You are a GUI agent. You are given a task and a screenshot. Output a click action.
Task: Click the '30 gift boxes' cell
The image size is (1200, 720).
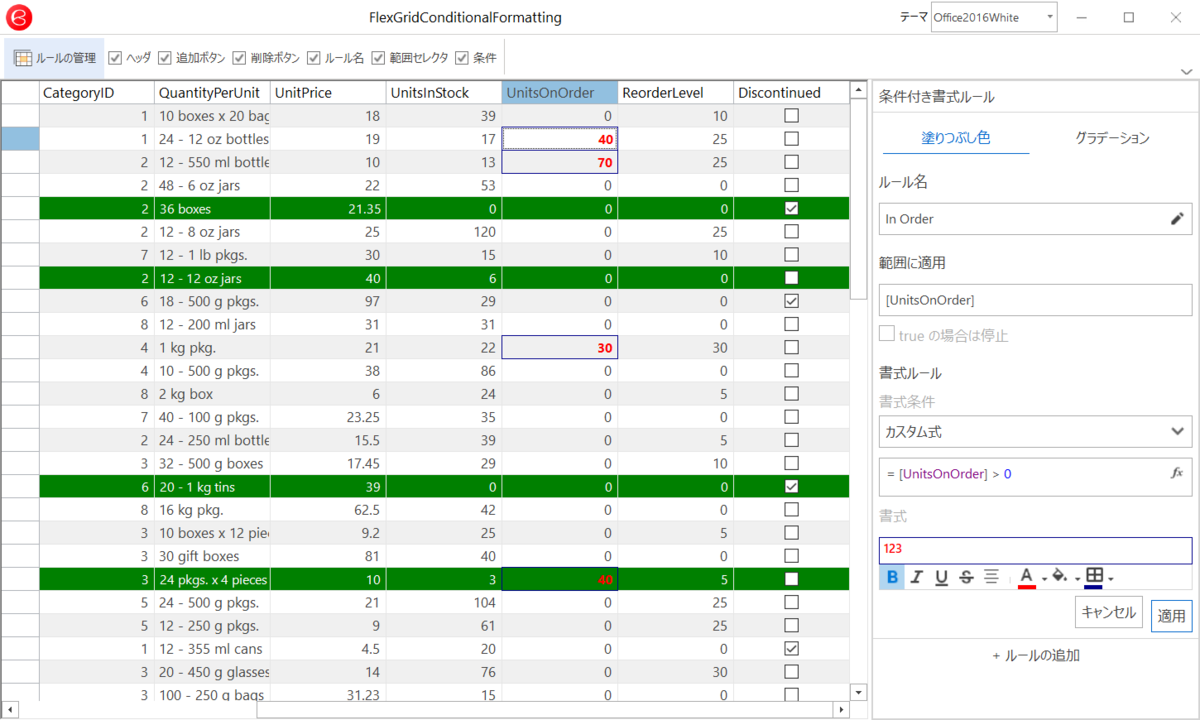(x=212, y=556)
